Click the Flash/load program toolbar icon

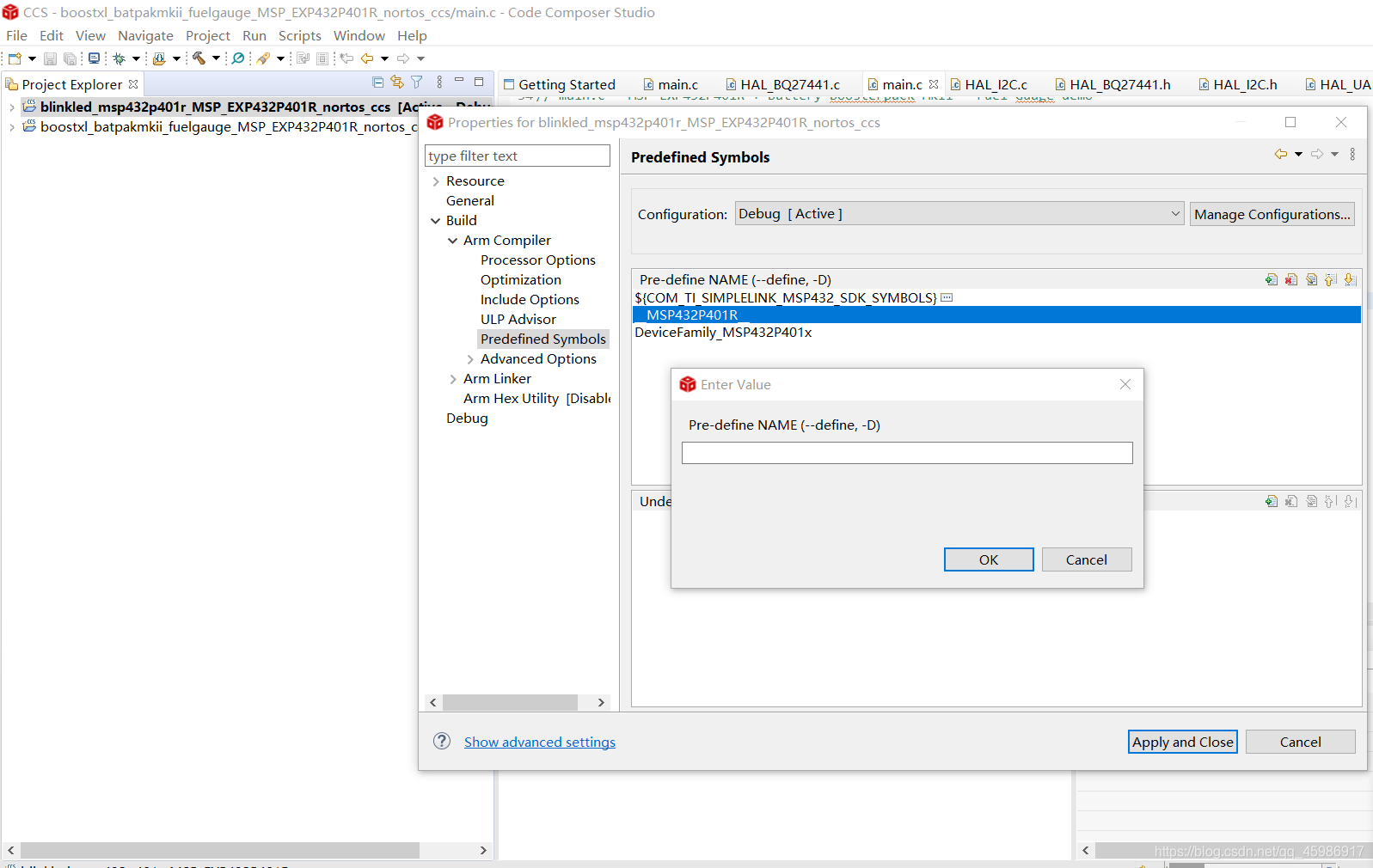click(x=159, y=58)
